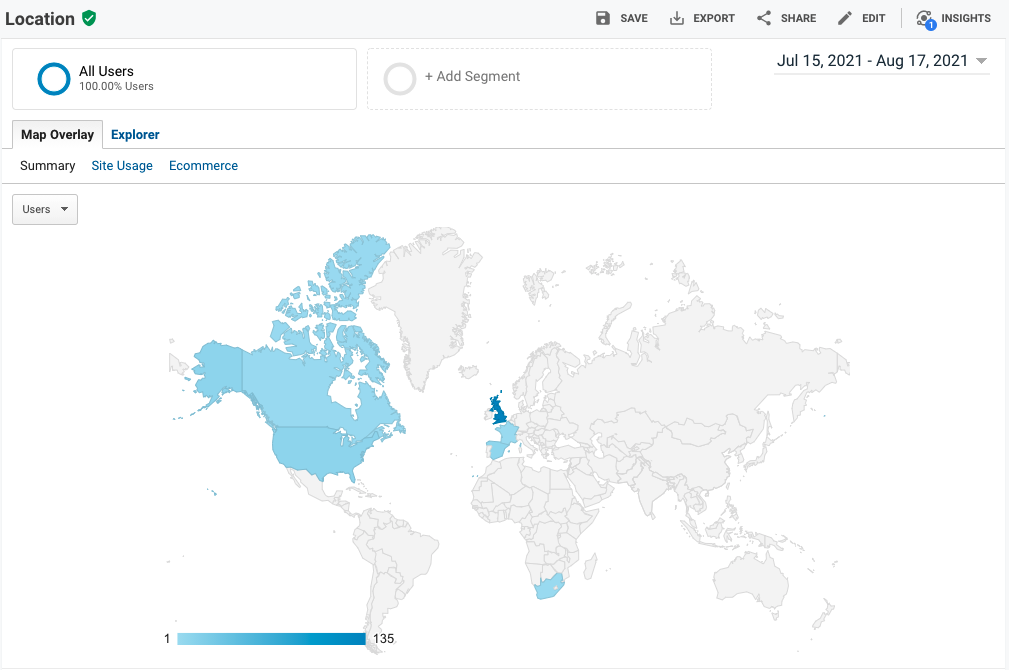The image size is (1009, 670).
Task: Click the Share report icon
Action: 761,18
